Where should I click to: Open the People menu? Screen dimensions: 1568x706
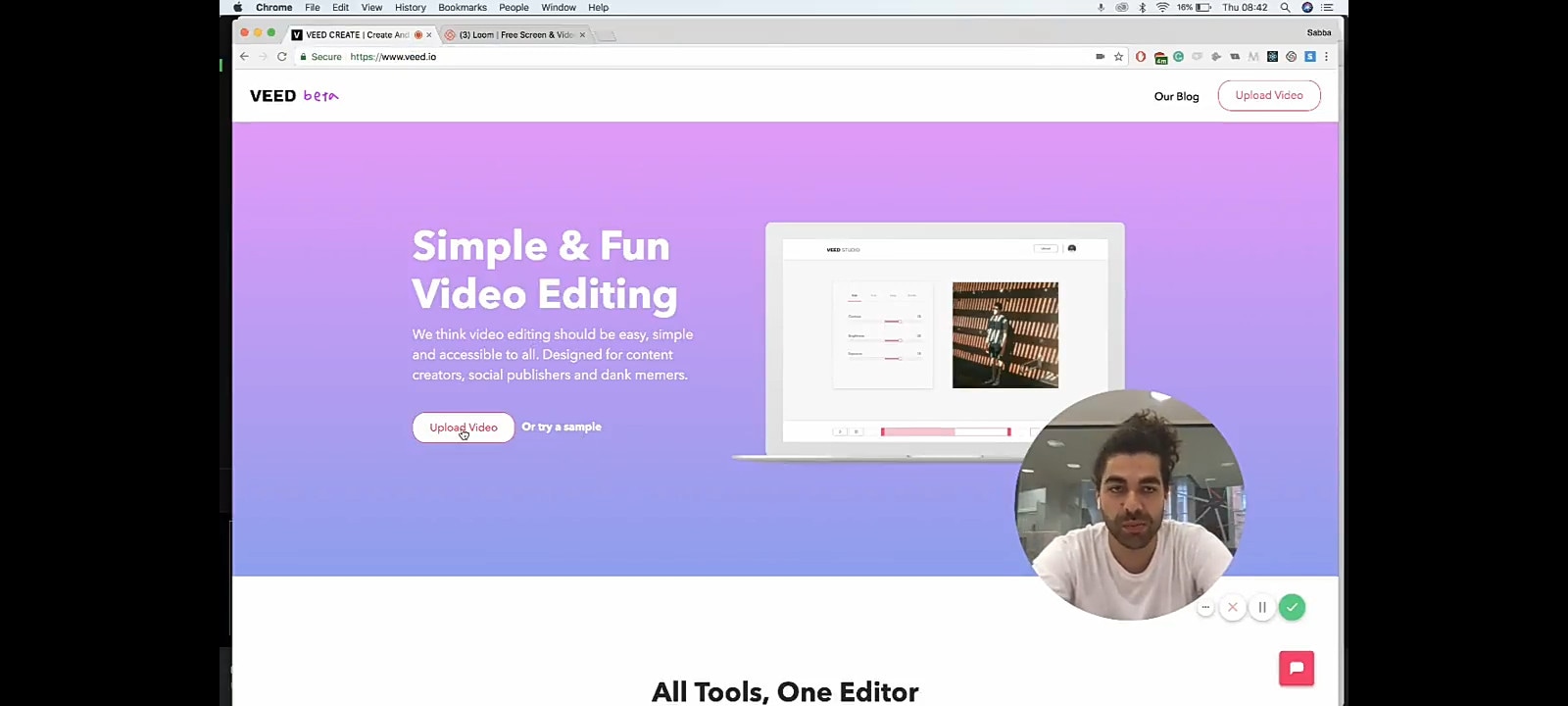[514, 7]
